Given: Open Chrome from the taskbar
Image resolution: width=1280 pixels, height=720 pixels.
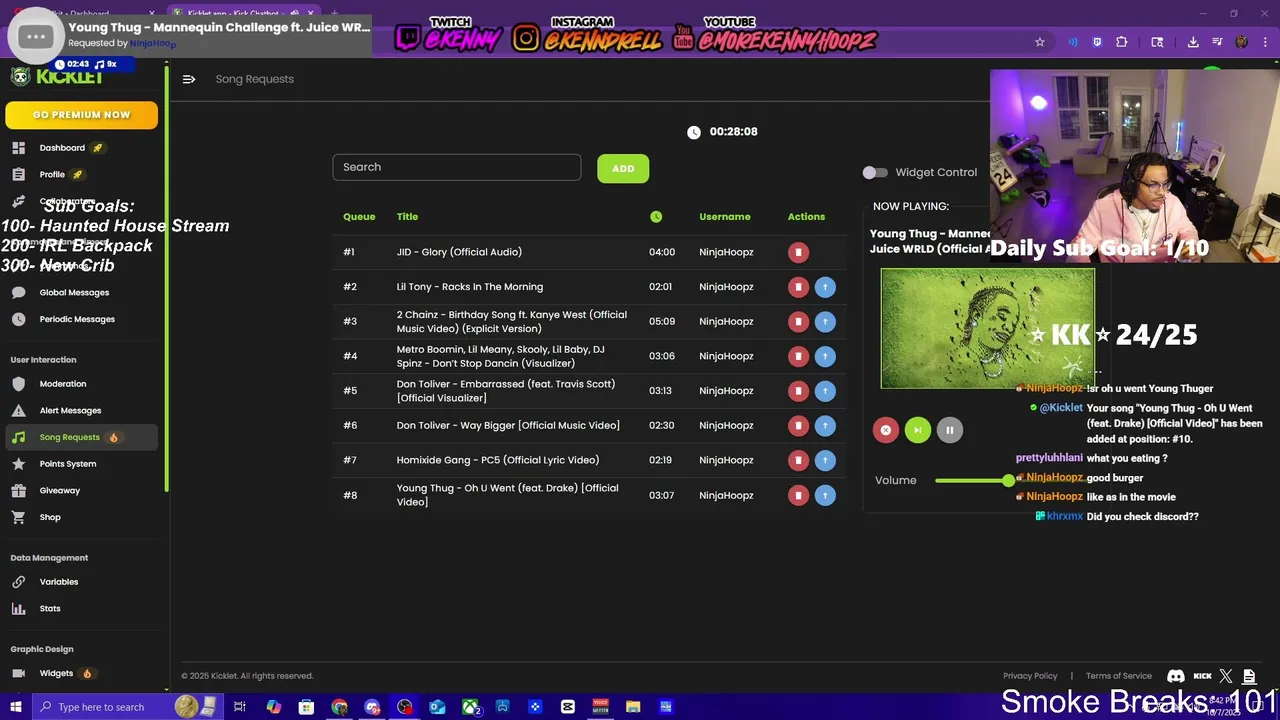Looking at the screenshot, I should click(339, 707).
